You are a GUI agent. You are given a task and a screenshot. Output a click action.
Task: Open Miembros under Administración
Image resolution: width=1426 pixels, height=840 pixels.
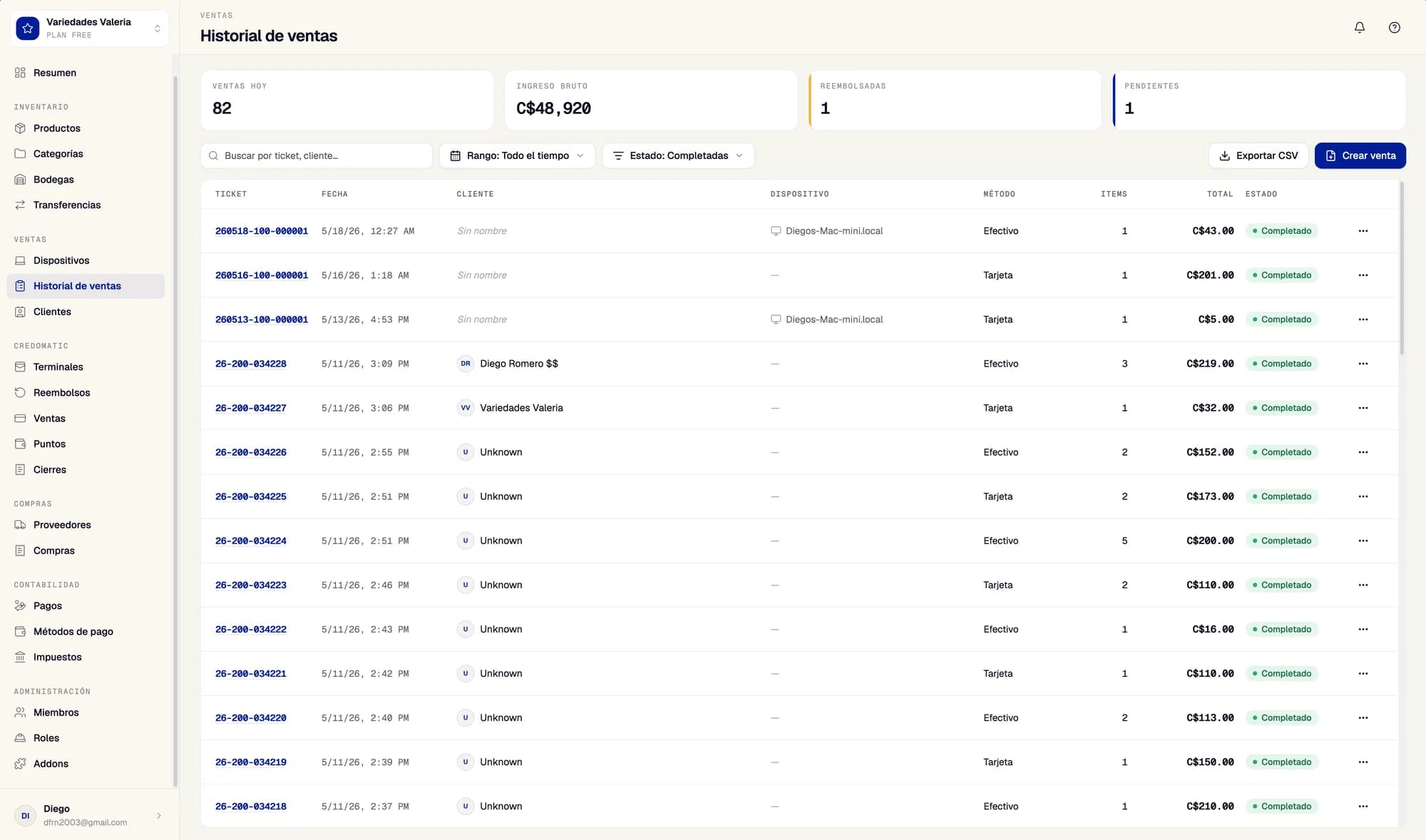pos(86,712)
